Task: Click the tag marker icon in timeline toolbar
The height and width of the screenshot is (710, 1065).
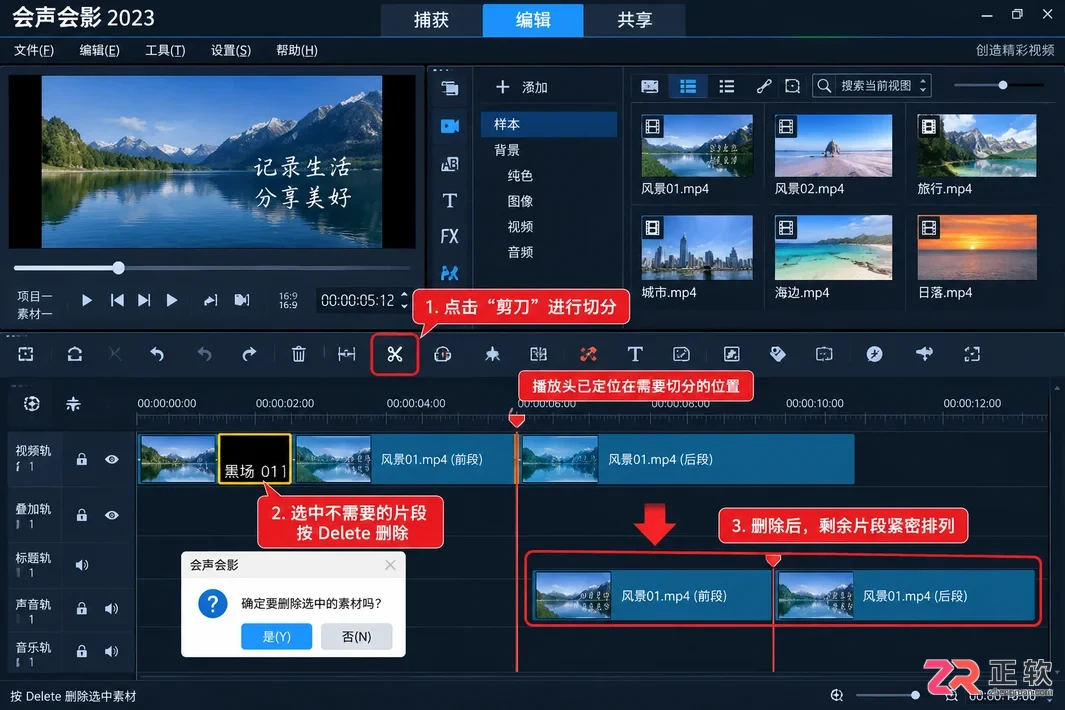Action: (778, 354)
